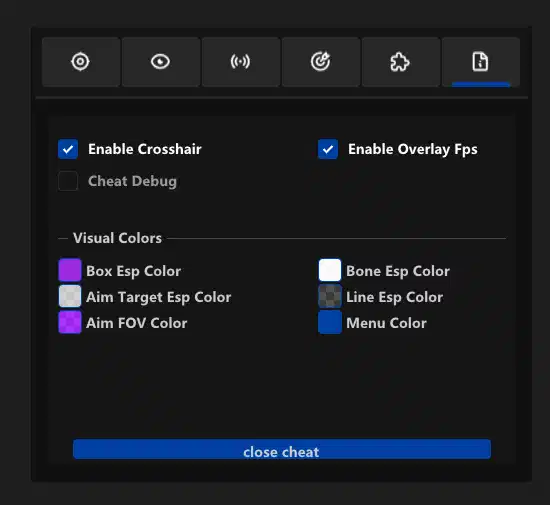Open the radio signal waves tab
The height and width of the screenshot is (505, 550).
click(241, 62)
